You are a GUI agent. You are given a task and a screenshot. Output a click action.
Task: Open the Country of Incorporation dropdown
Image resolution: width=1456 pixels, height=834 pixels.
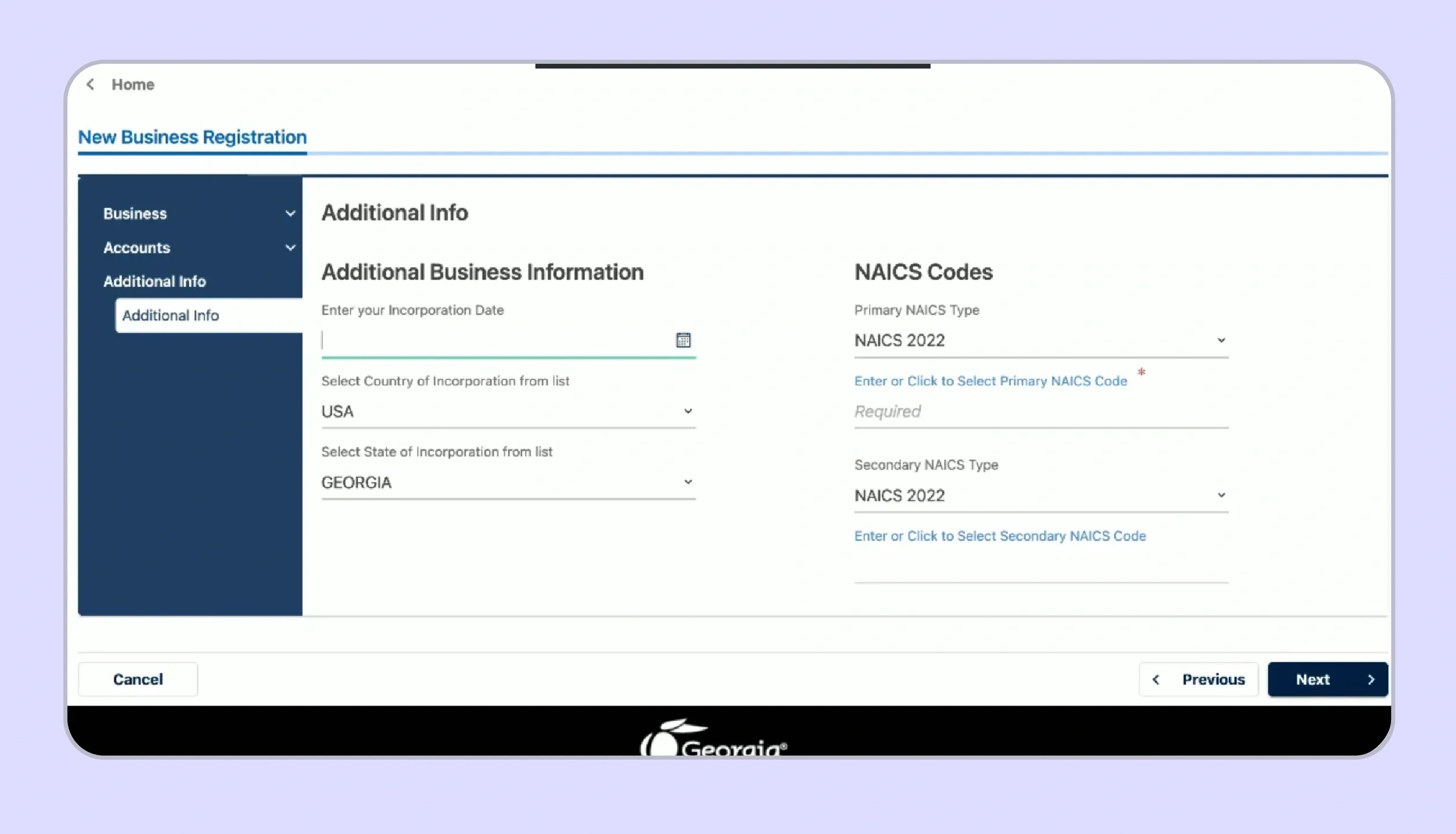pos(508,412)
